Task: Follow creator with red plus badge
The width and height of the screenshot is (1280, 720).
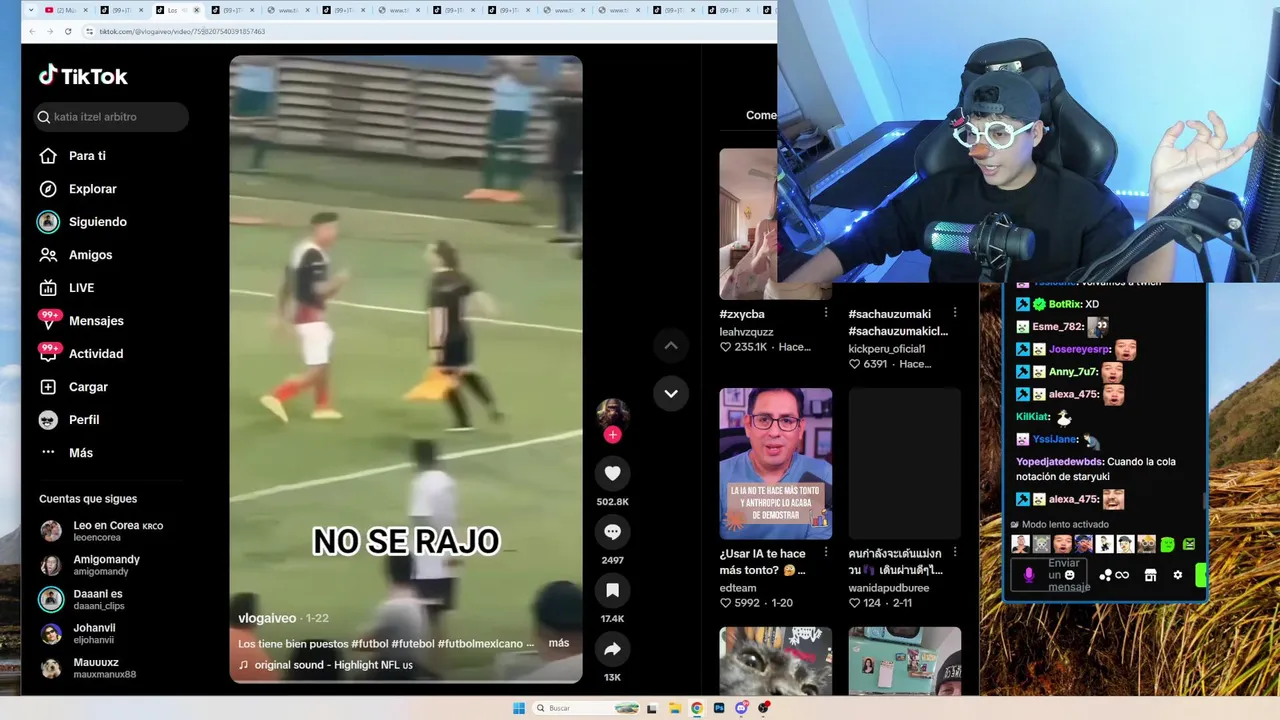Action: coord(612,435)
